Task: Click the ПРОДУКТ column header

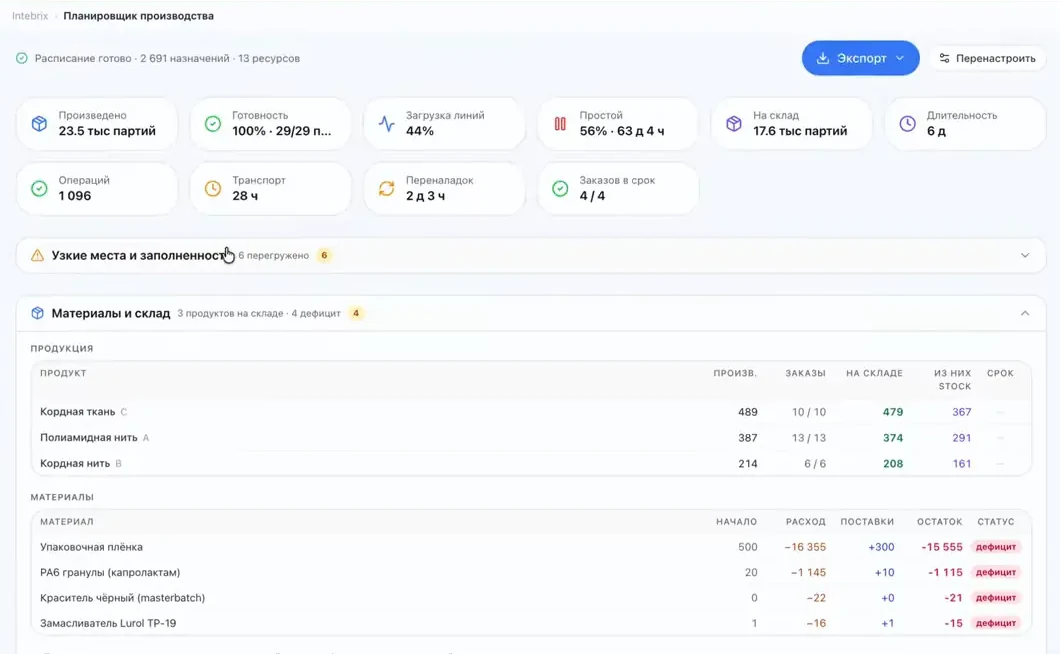Action: point(63,373)
